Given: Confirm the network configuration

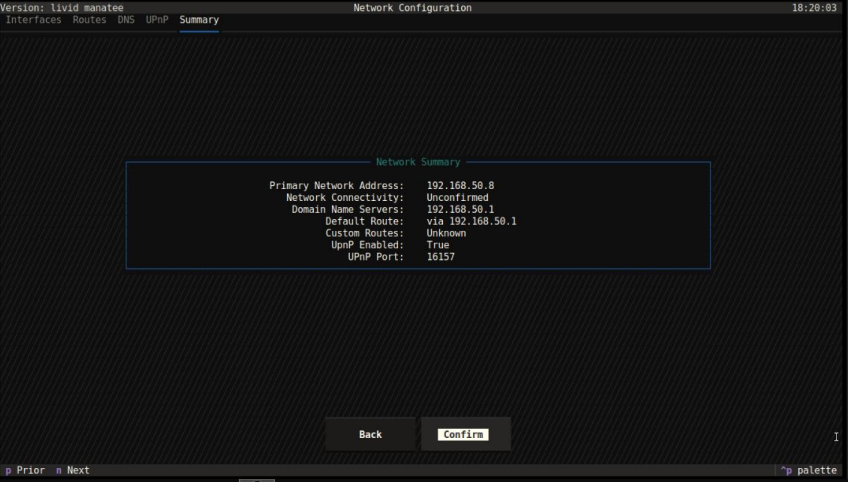Looking at the screenshot, I should pyautogui.click(x=463, y=435).
